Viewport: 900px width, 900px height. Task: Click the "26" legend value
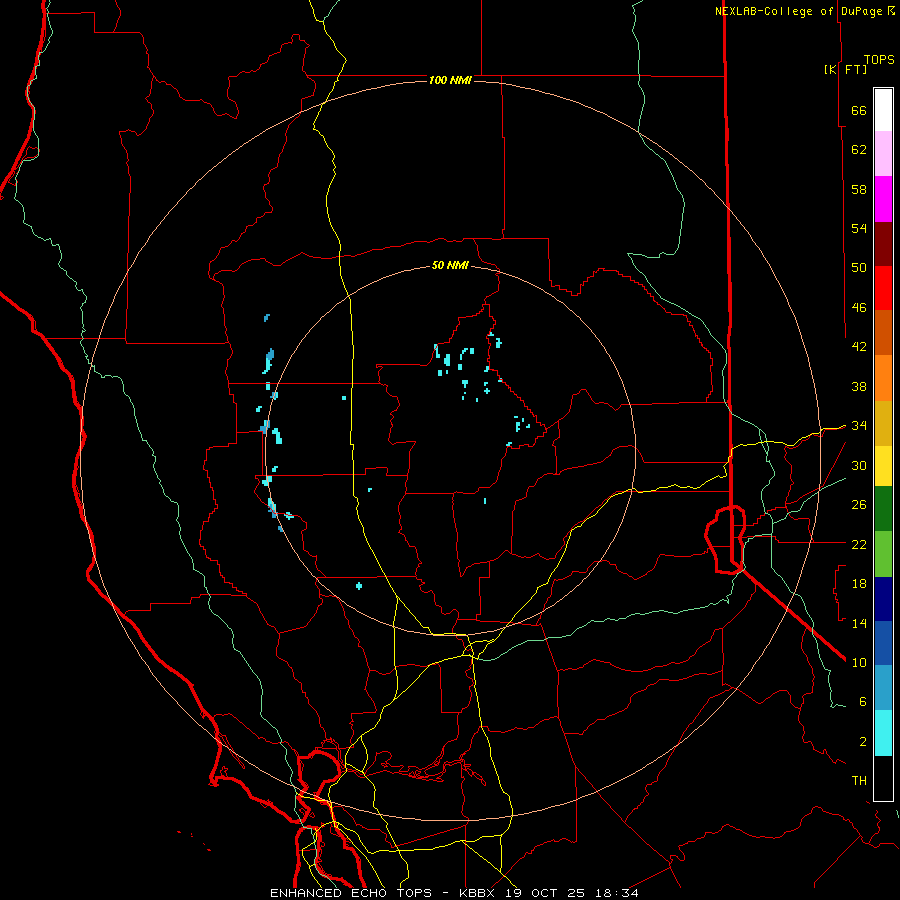[859, 505]
